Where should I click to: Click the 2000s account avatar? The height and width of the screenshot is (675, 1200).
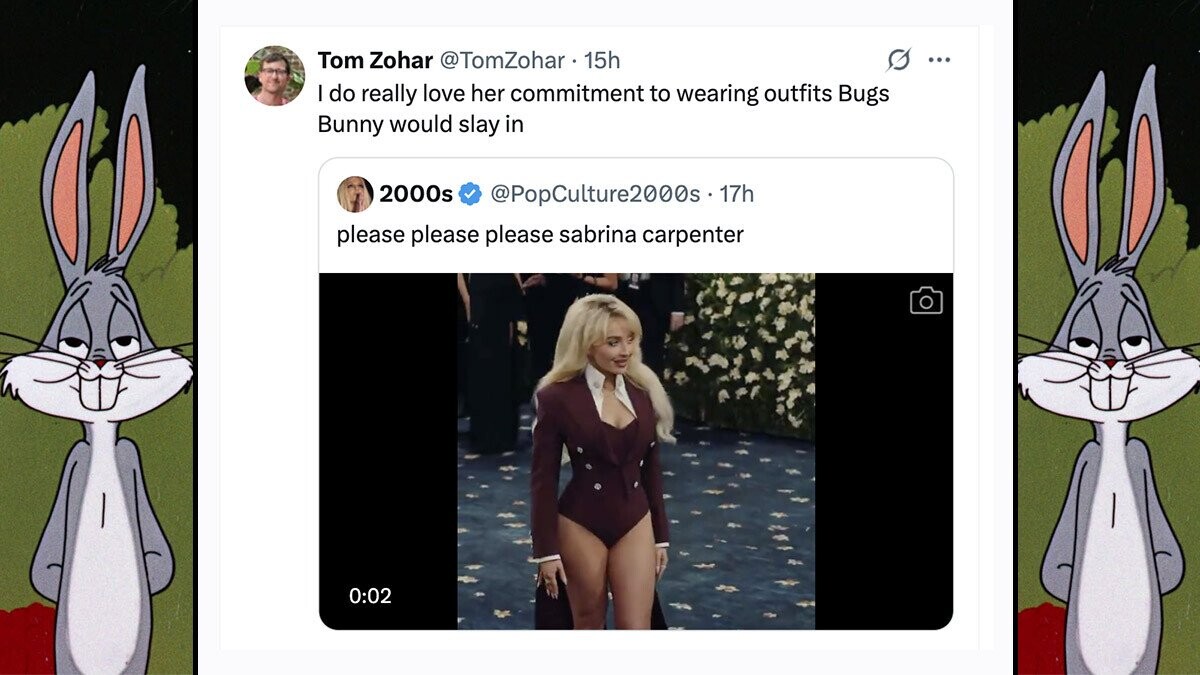[x=355, y=194]
